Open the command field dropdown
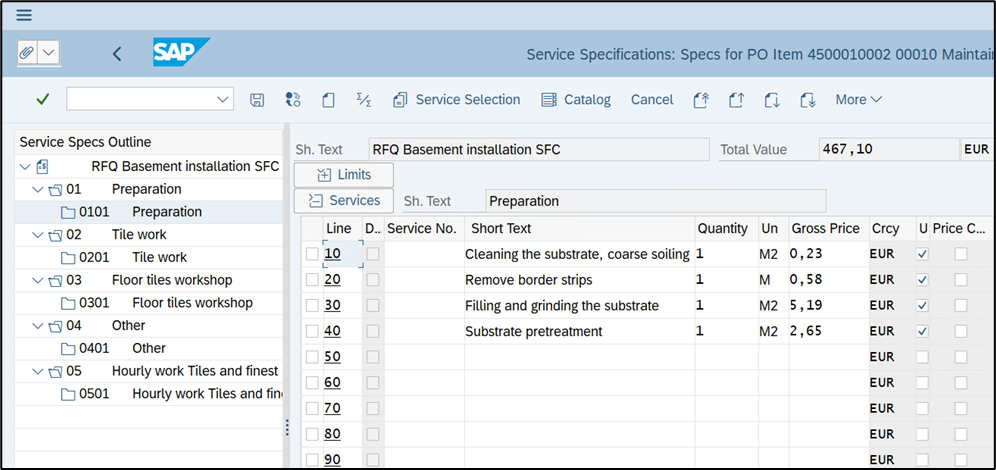Viewport: 996px width, 470px height. [222, 99]
